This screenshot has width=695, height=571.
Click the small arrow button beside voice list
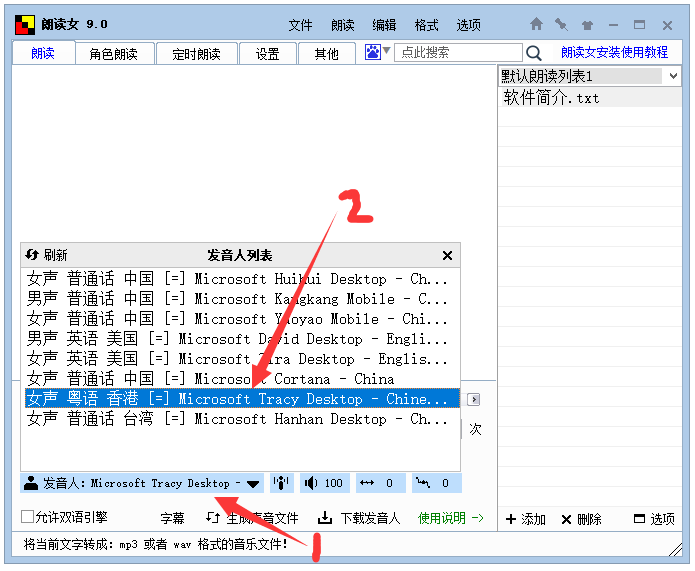[473, 399]
